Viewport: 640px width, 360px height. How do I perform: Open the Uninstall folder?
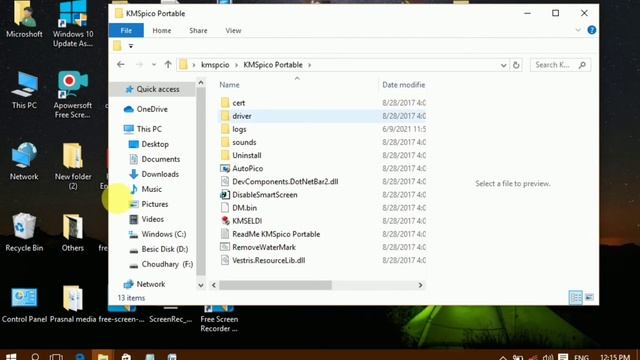247,155
